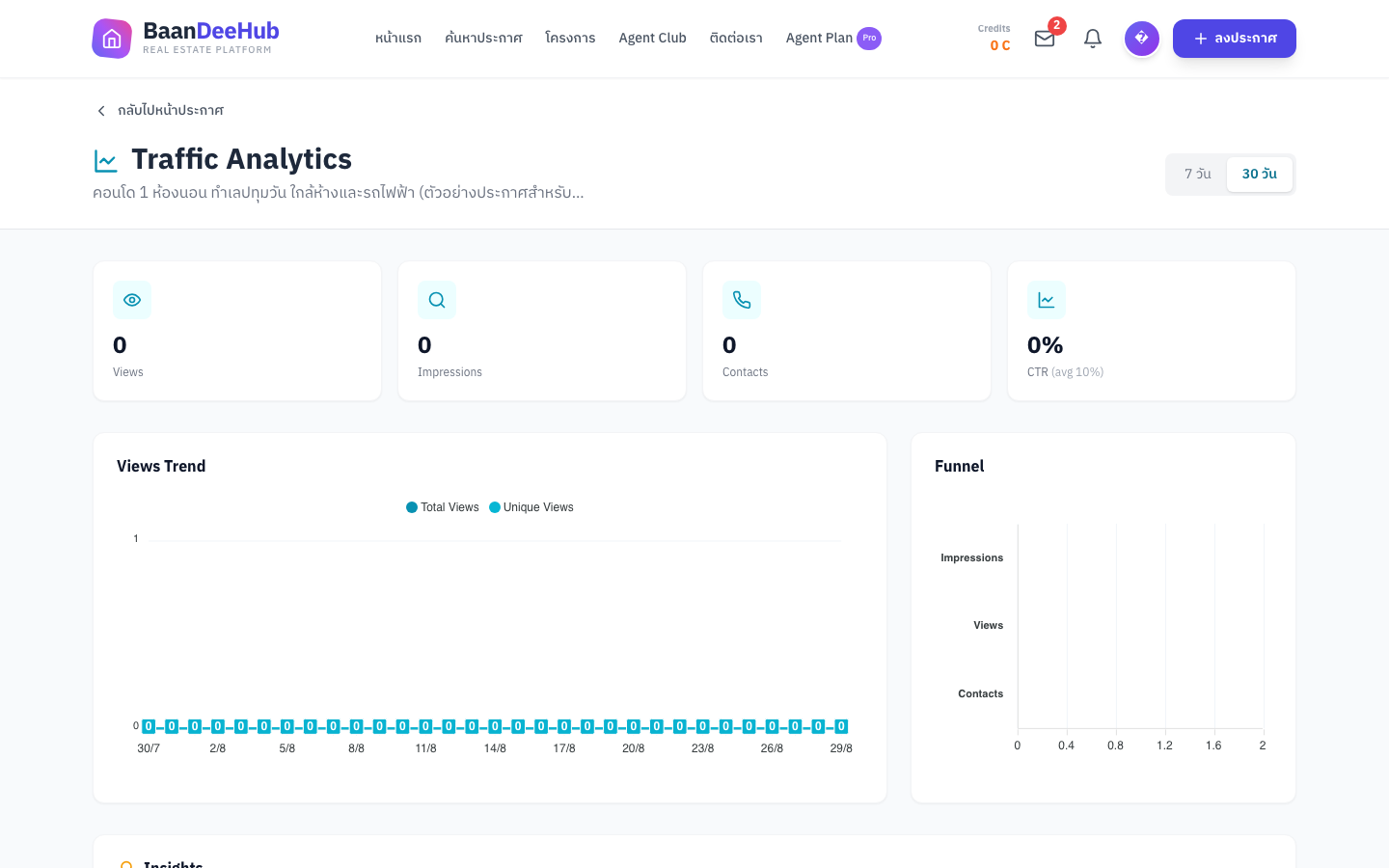The height and width of the screenshot is (868, 1389).
Task: Click the back chevron arrow icon
Action: 101,111
